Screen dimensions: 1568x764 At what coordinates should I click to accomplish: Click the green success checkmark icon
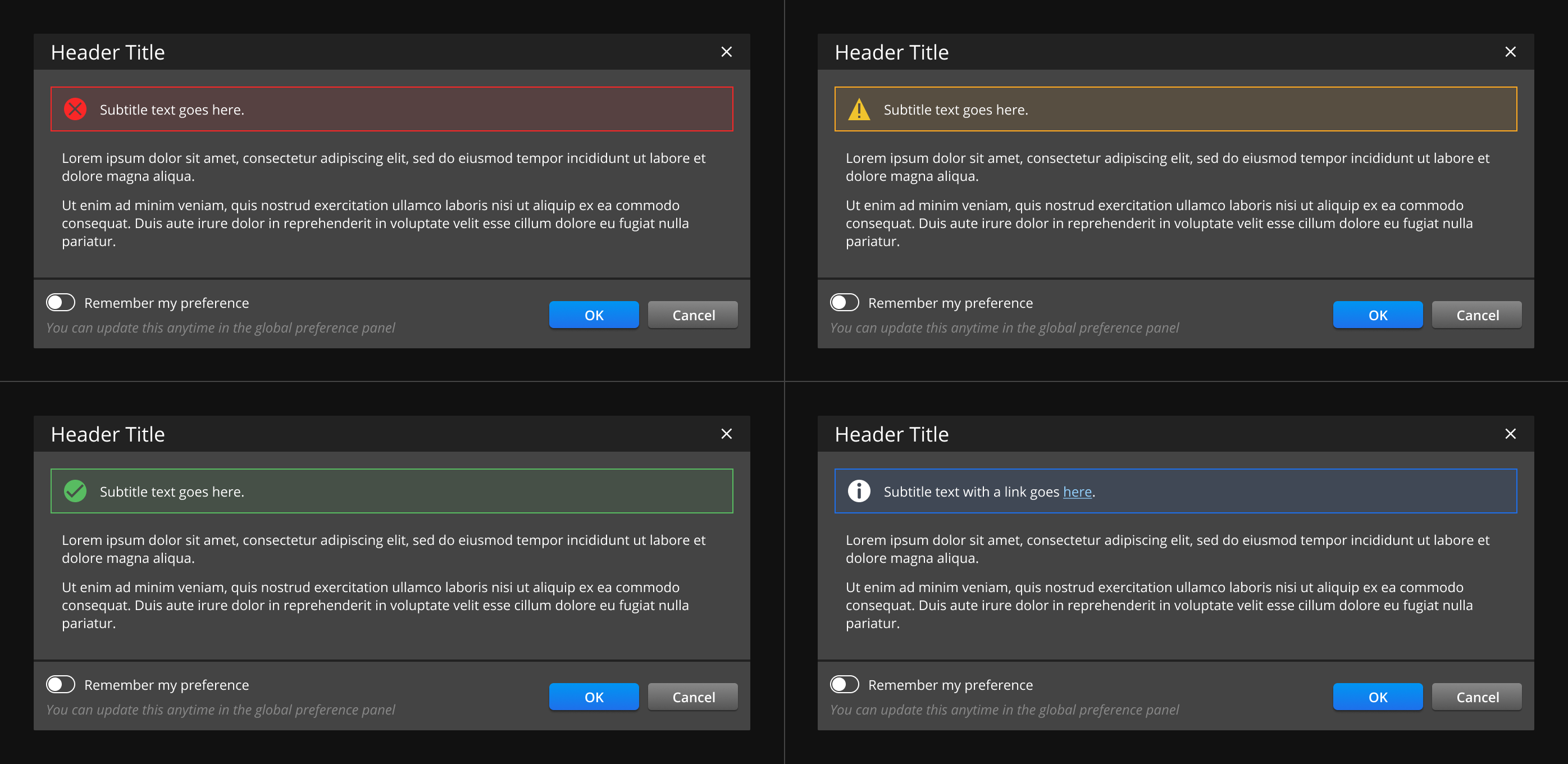tap(75, 492)
